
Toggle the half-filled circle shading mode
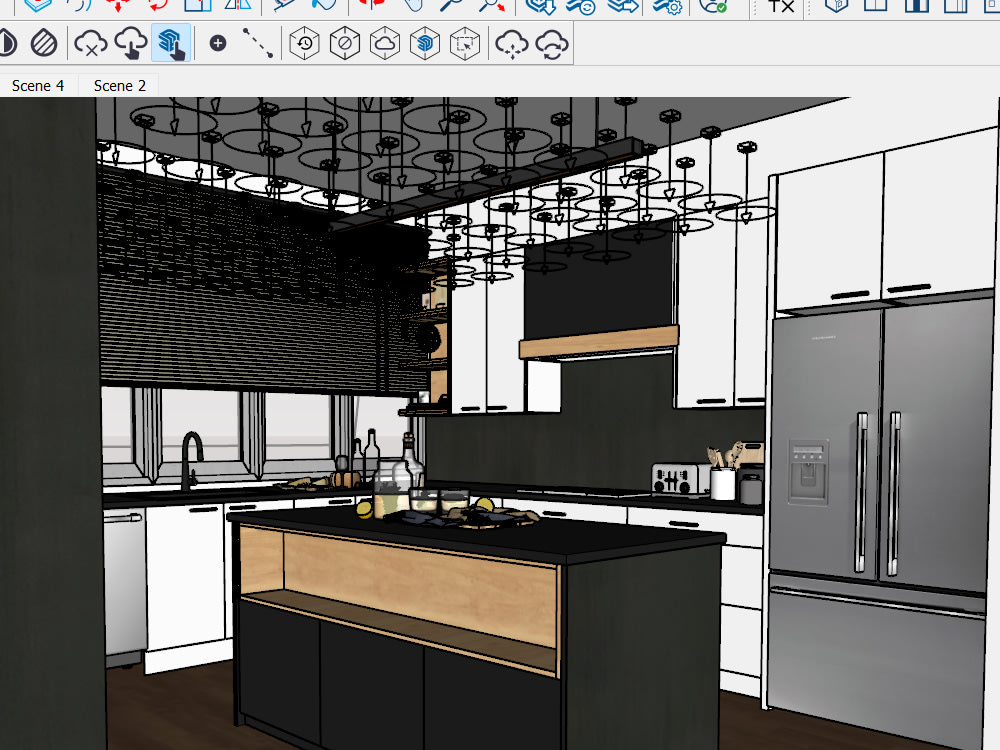click(x=8, y=44)
